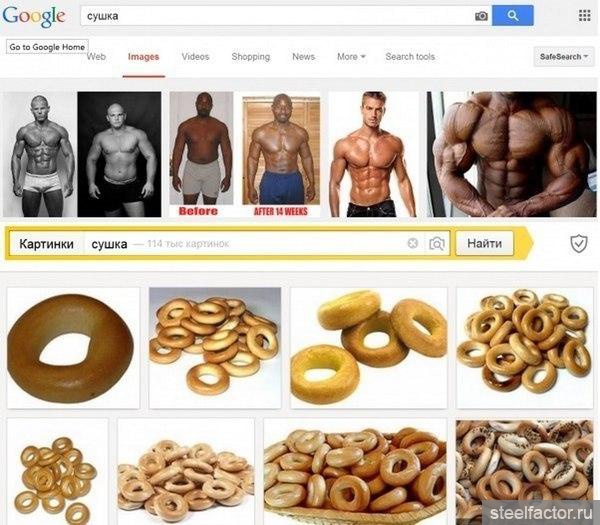Click the Найти button
This screenshot has height=525, width=600.
click(x=484, y=243)
